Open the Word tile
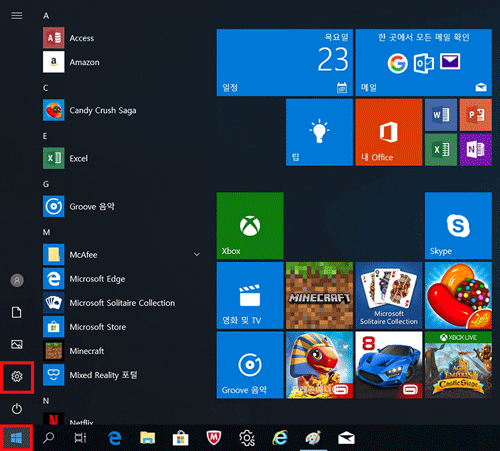 coord(441,115)
